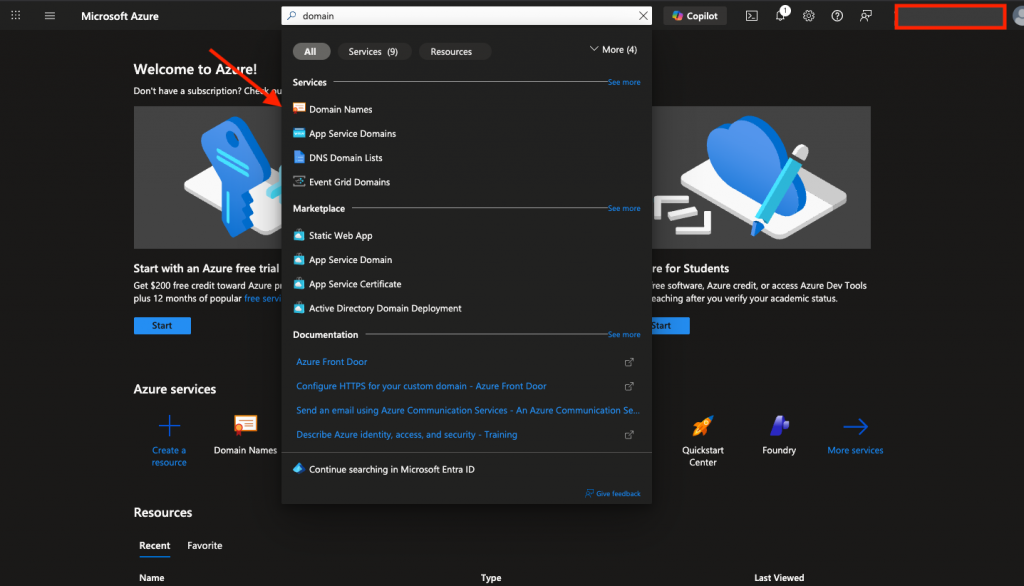Image resolution: width=1024 pixels, height=586 pixels.
Task: Click the Last Viewed column header
Action: click(779, 578)
